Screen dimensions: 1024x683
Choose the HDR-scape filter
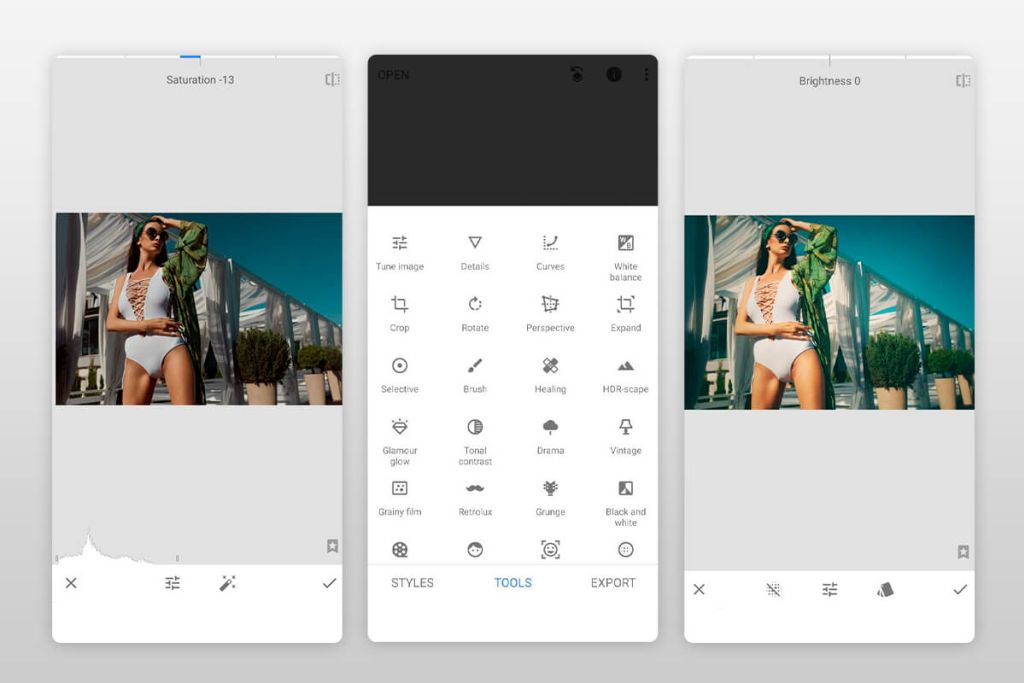625,366
